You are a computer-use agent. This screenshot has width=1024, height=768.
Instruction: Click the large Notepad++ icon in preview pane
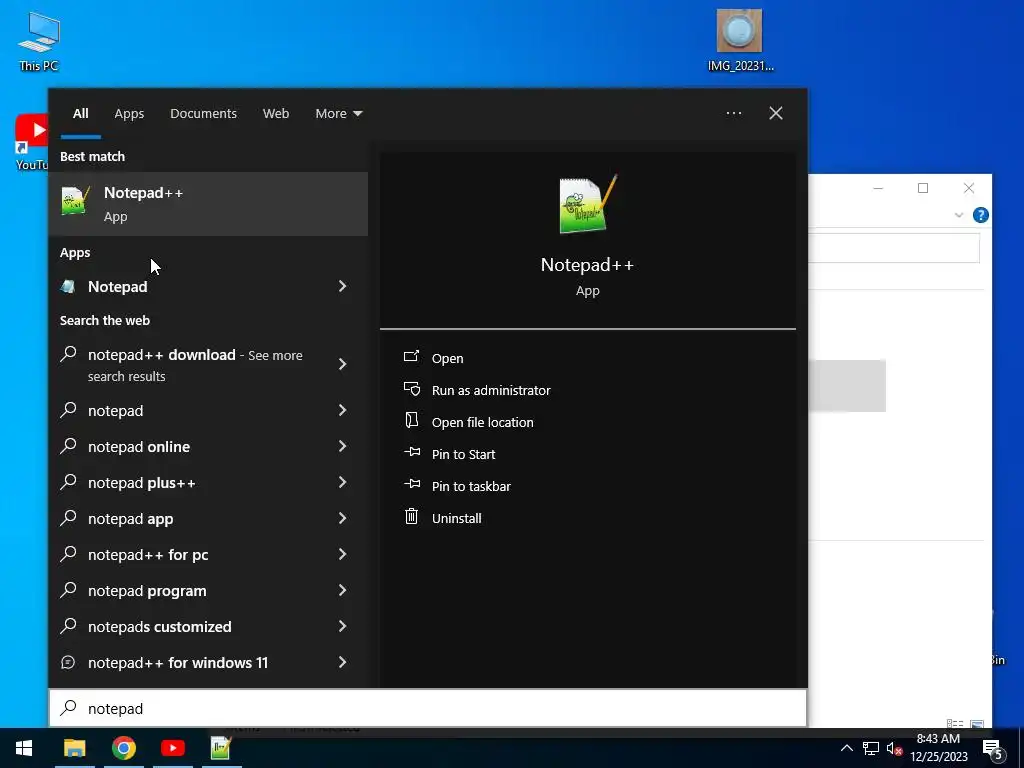[587, 204]
